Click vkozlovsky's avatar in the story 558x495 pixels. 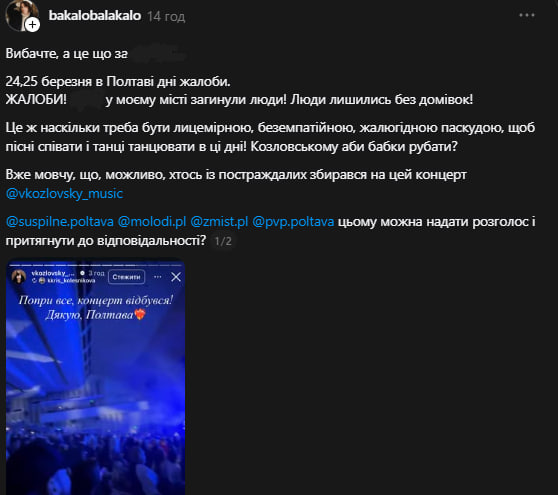coord(19,276)
